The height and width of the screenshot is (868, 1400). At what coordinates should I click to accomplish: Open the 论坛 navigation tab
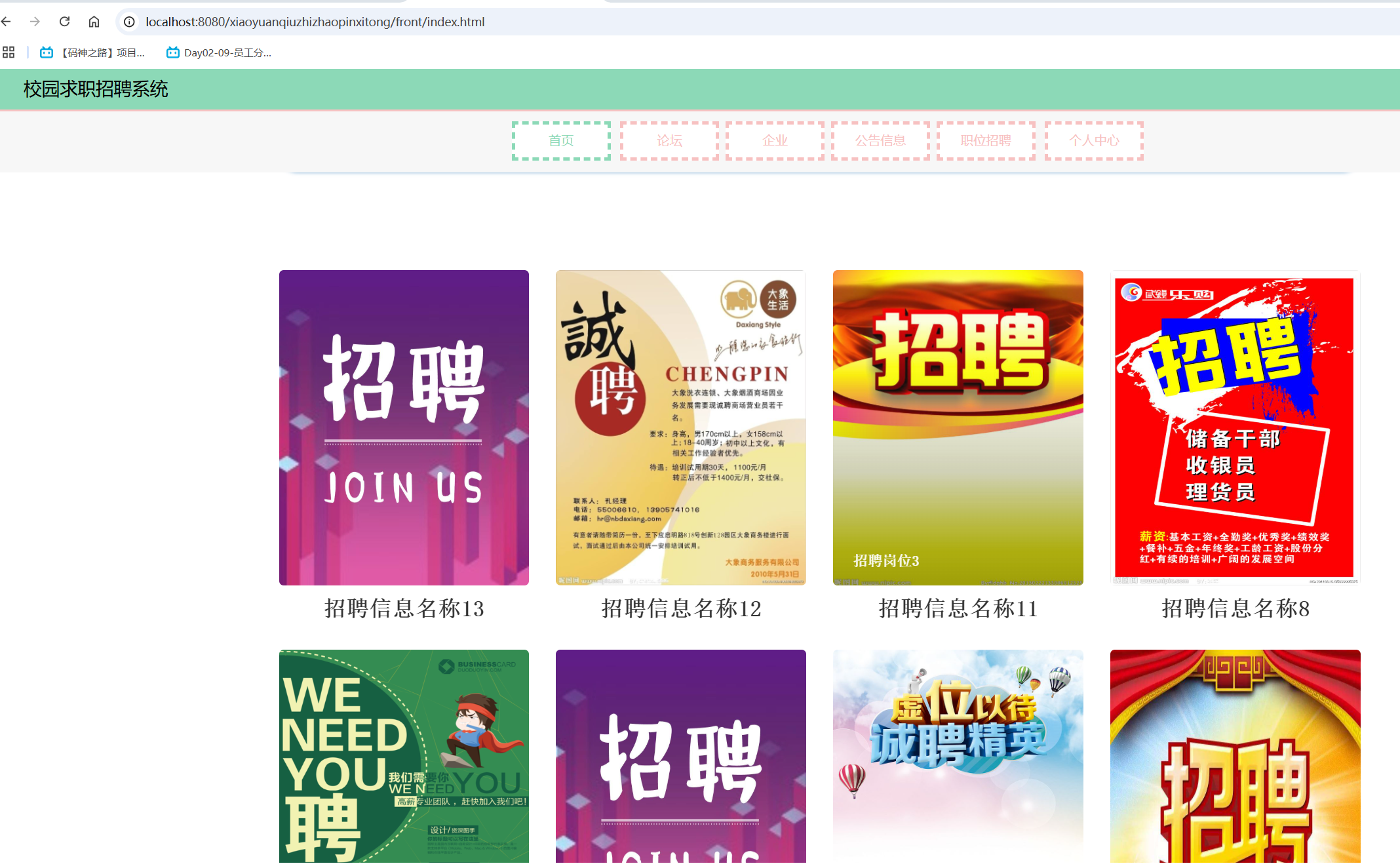click(x=669, y=140)
